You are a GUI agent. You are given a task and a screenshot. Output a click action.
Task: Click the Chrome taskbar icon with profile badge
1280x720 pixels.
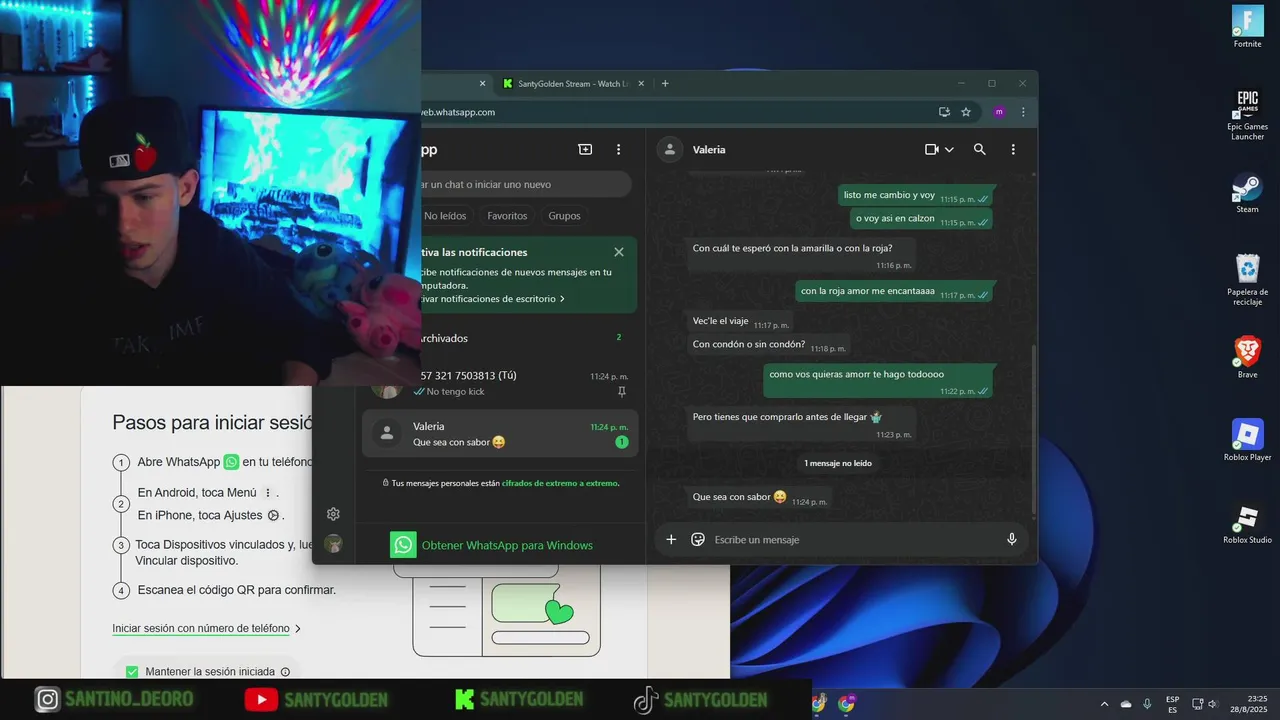(x=846, y=704)
